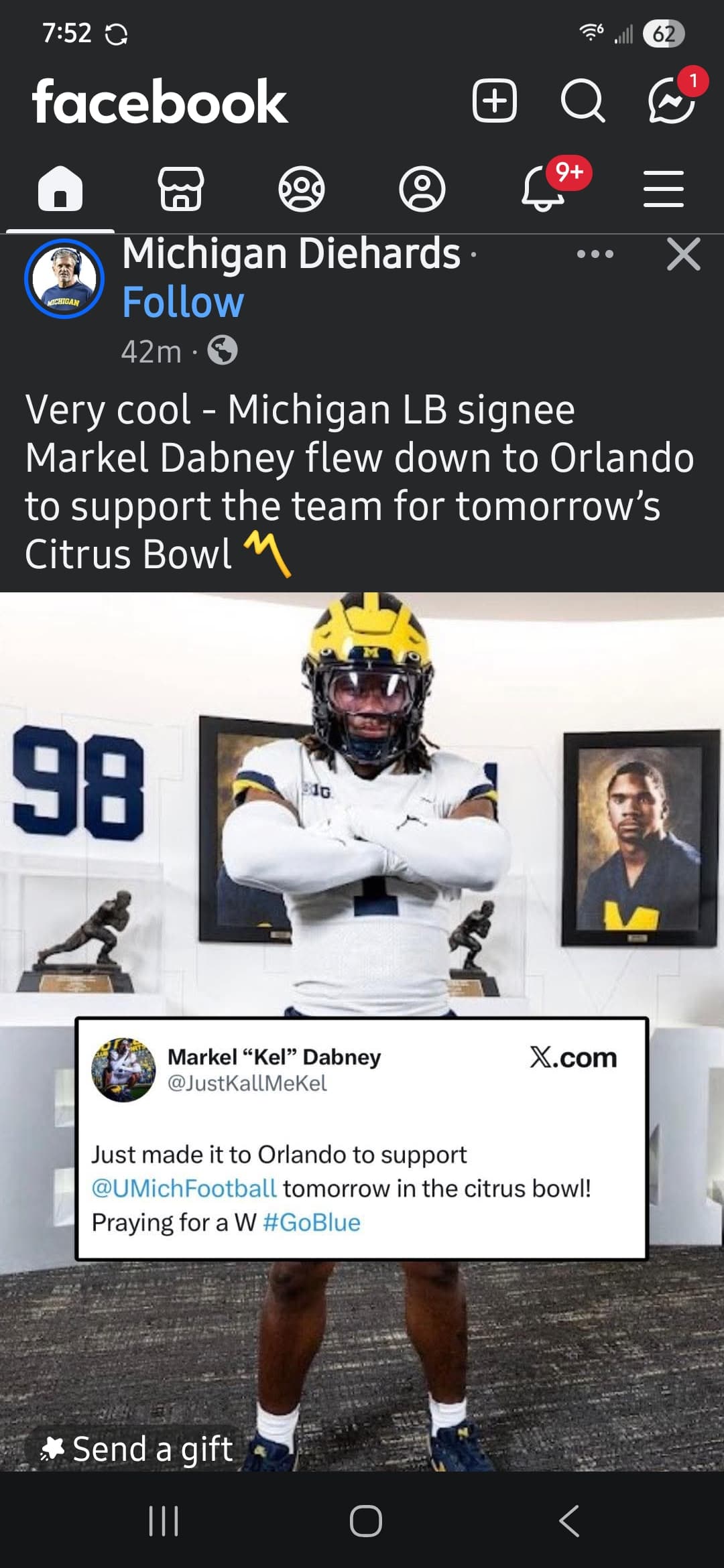Go to the Home feed tab
Screen dimensions: 724x1568
(x=60, y=188)
